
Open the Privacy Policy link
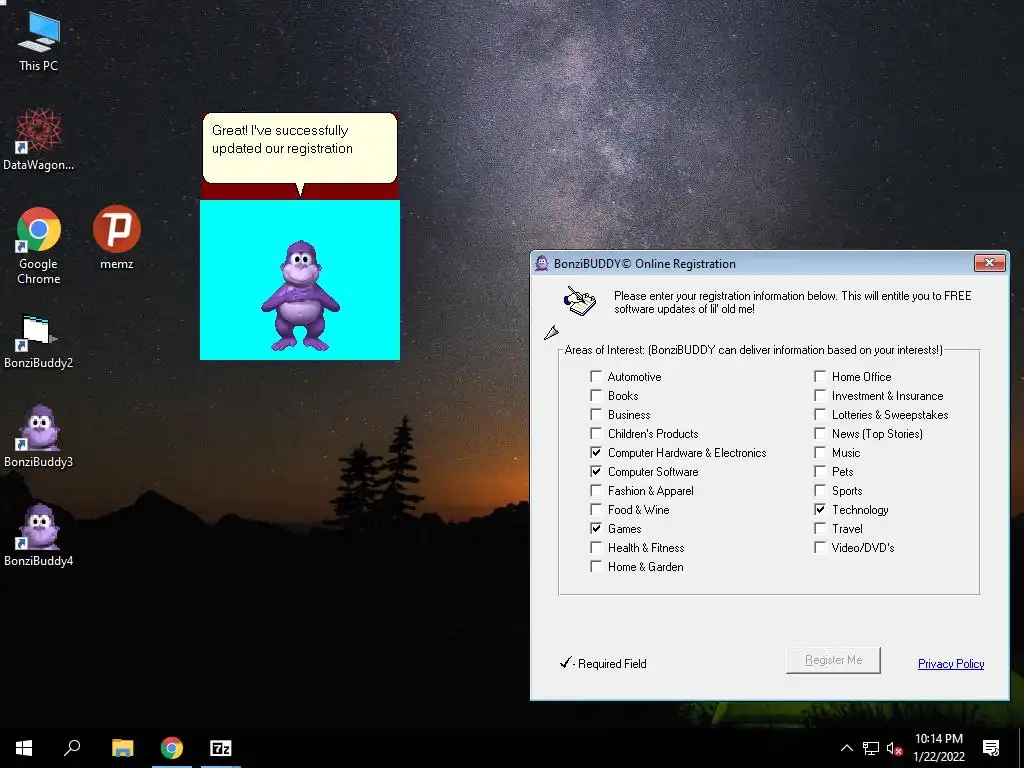[951, 664]
